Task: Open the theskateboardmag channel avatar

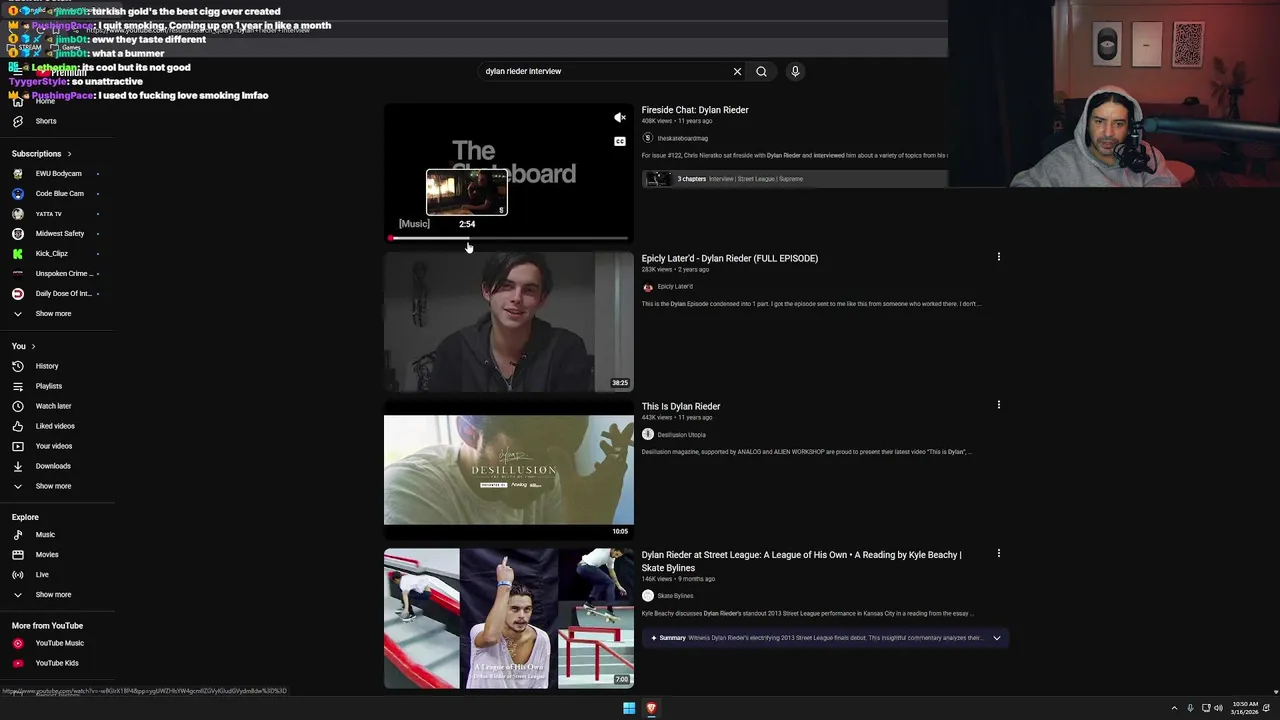Action: coord(647,138)
